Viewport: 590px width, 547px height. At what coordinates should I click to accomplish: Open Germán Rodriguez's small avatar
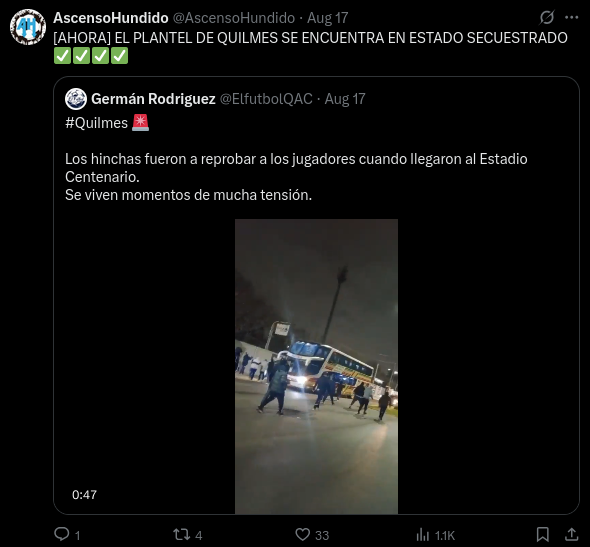[x=76, y=99]
